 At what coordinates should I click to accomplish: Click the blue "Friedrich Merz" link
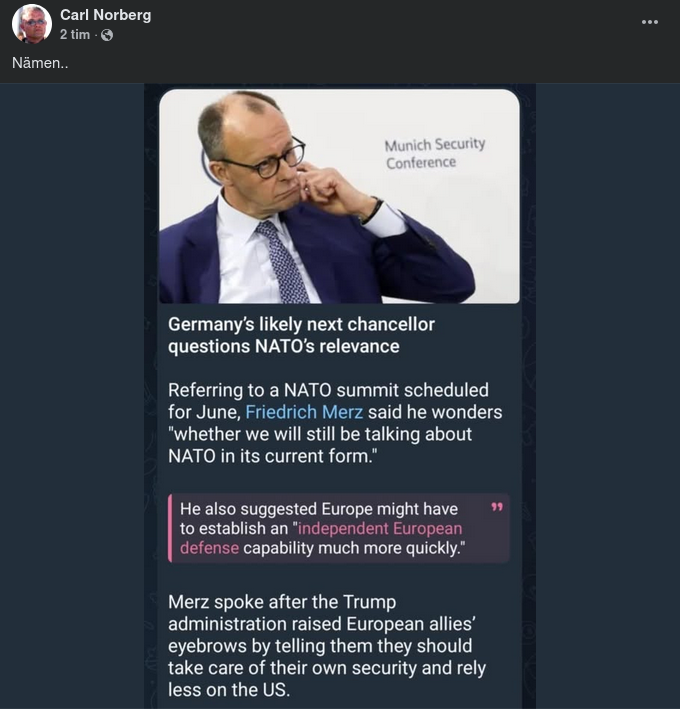click(x=304, y=412)
